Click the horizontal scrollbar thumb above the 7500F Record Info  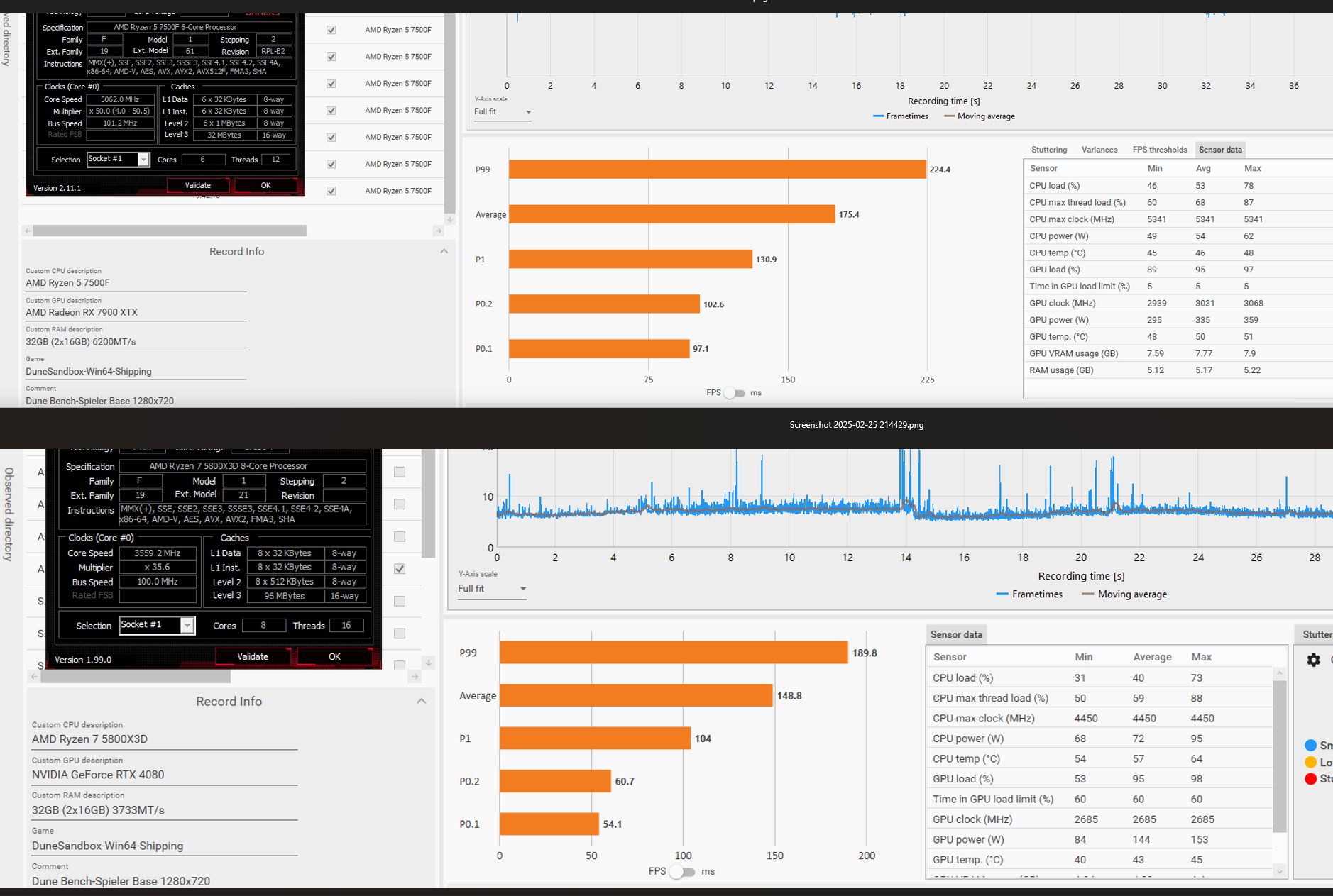170,231
